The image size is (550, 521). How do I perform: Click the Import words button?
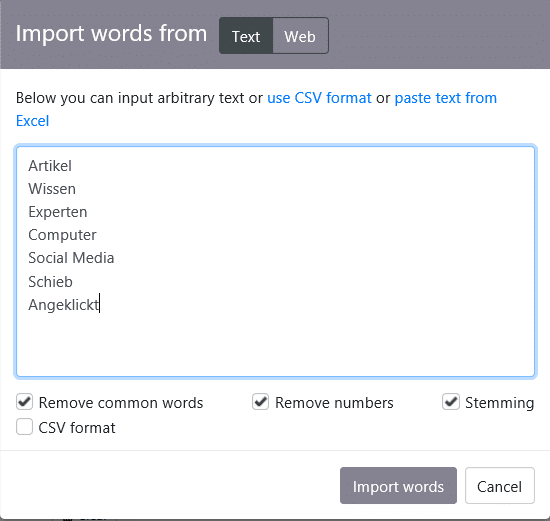click(398, 486)
